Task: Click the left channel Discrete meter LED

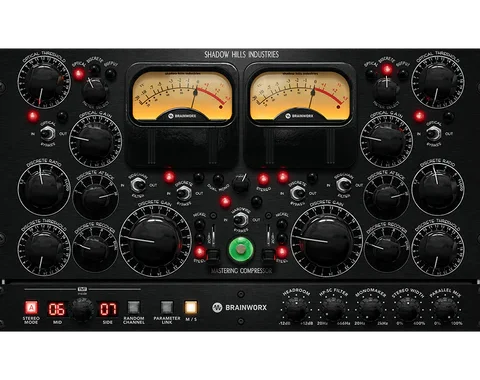Action: pos(95,70)
